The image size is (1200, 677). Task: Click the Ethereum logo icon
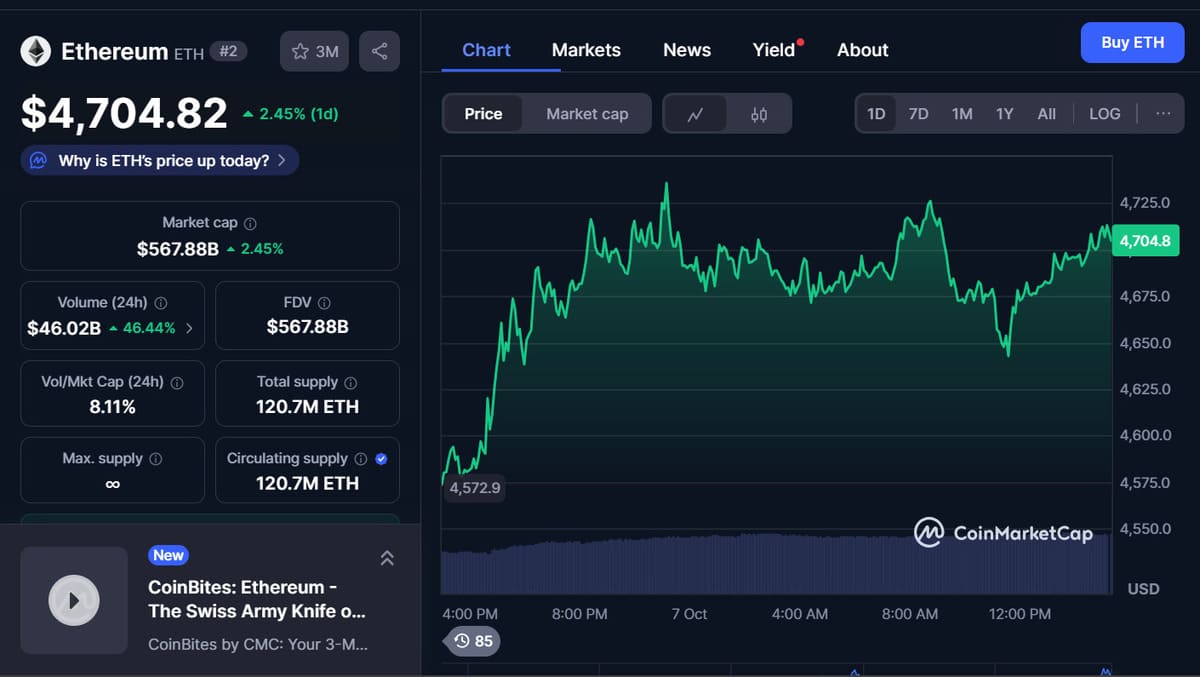36,51
